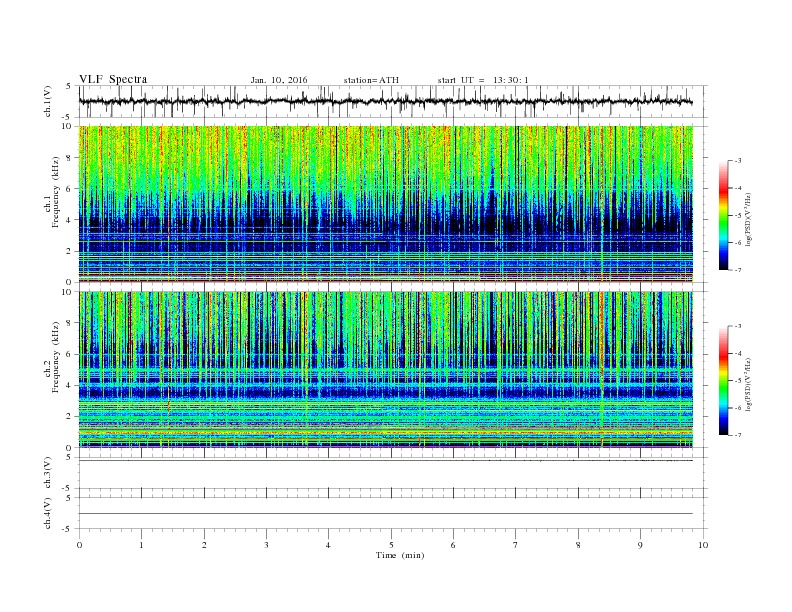The width and height of the screenshot is (792, 612).
Task: Click the time-axis tick label "5"
Action: coord(391,545)
